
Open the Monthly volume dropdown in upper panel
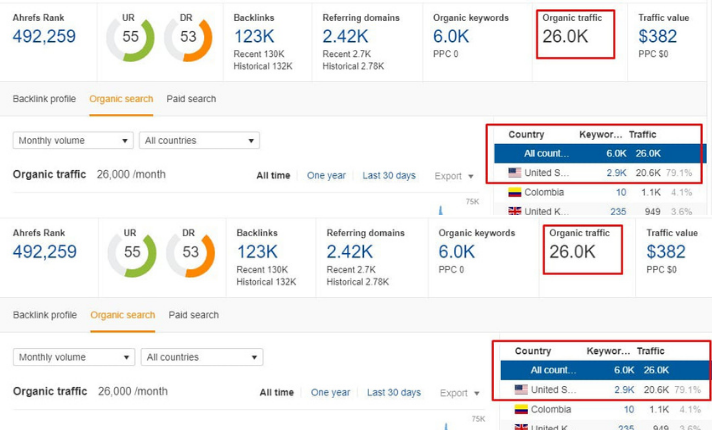tap(72, 141)
